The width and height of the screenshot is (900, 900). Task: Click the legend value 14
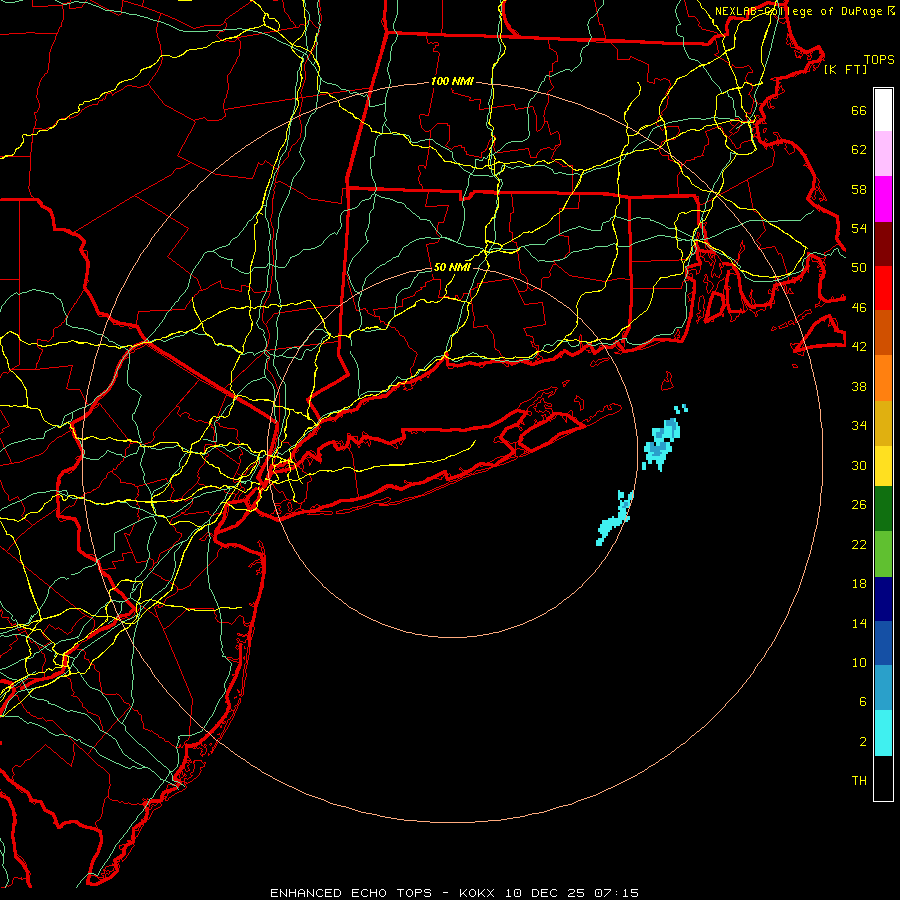(x=859, y=623)
